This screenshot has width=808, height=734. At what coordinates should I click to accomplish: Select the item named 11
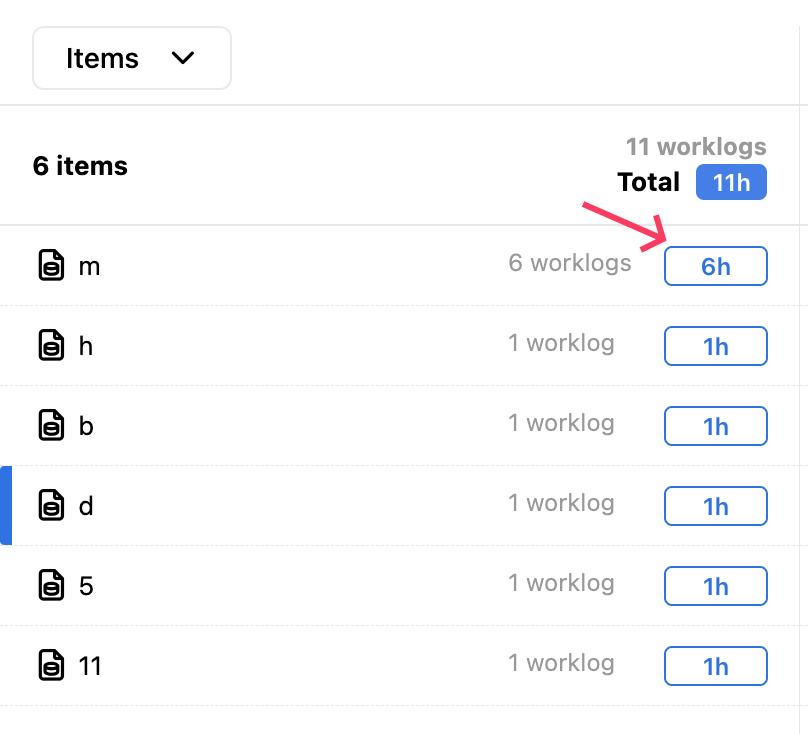coord(90,665)
